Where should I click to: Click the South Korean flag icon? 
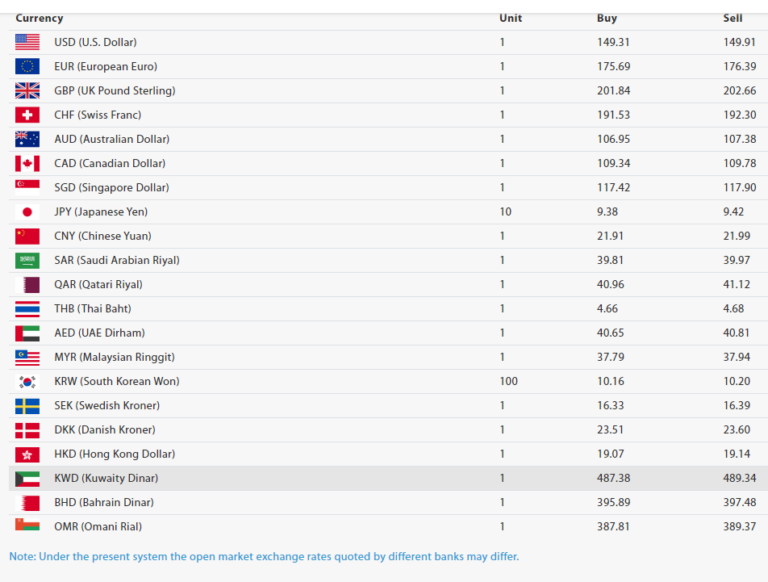point(27,382)
